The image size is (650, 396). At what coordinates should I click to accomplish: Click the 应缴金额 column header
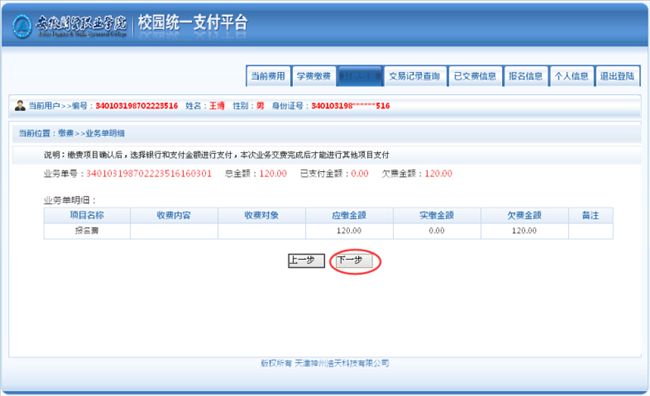tap(349, 215)
